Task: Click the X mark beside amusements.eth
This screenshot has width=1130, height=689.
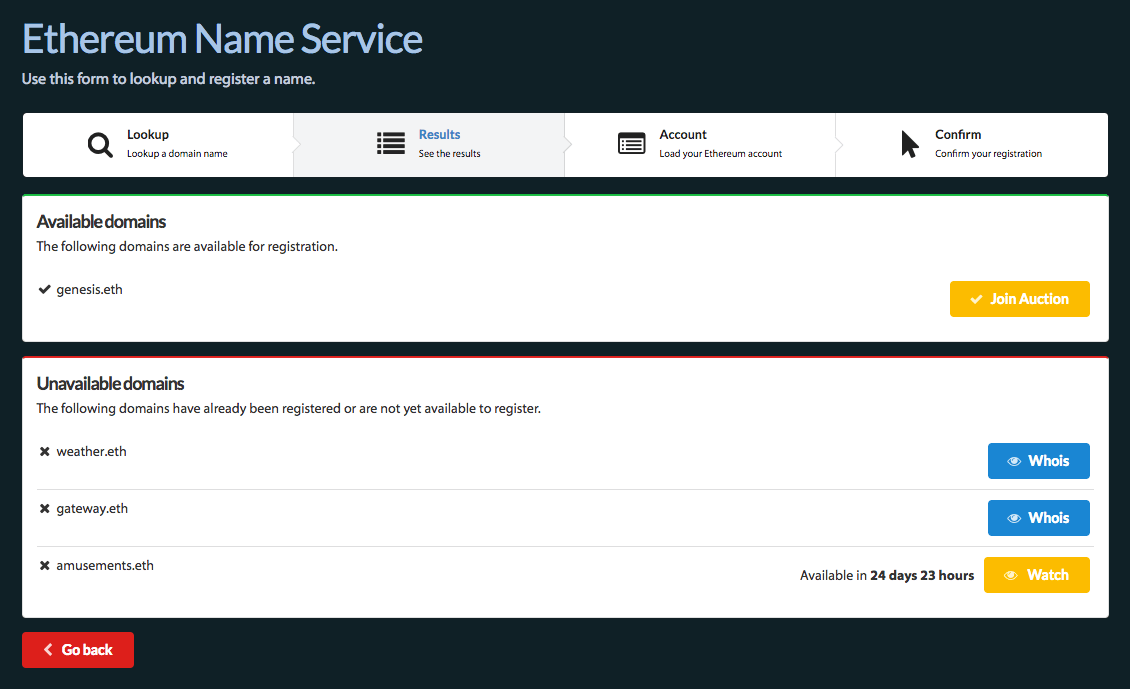Action: (45, 566)
